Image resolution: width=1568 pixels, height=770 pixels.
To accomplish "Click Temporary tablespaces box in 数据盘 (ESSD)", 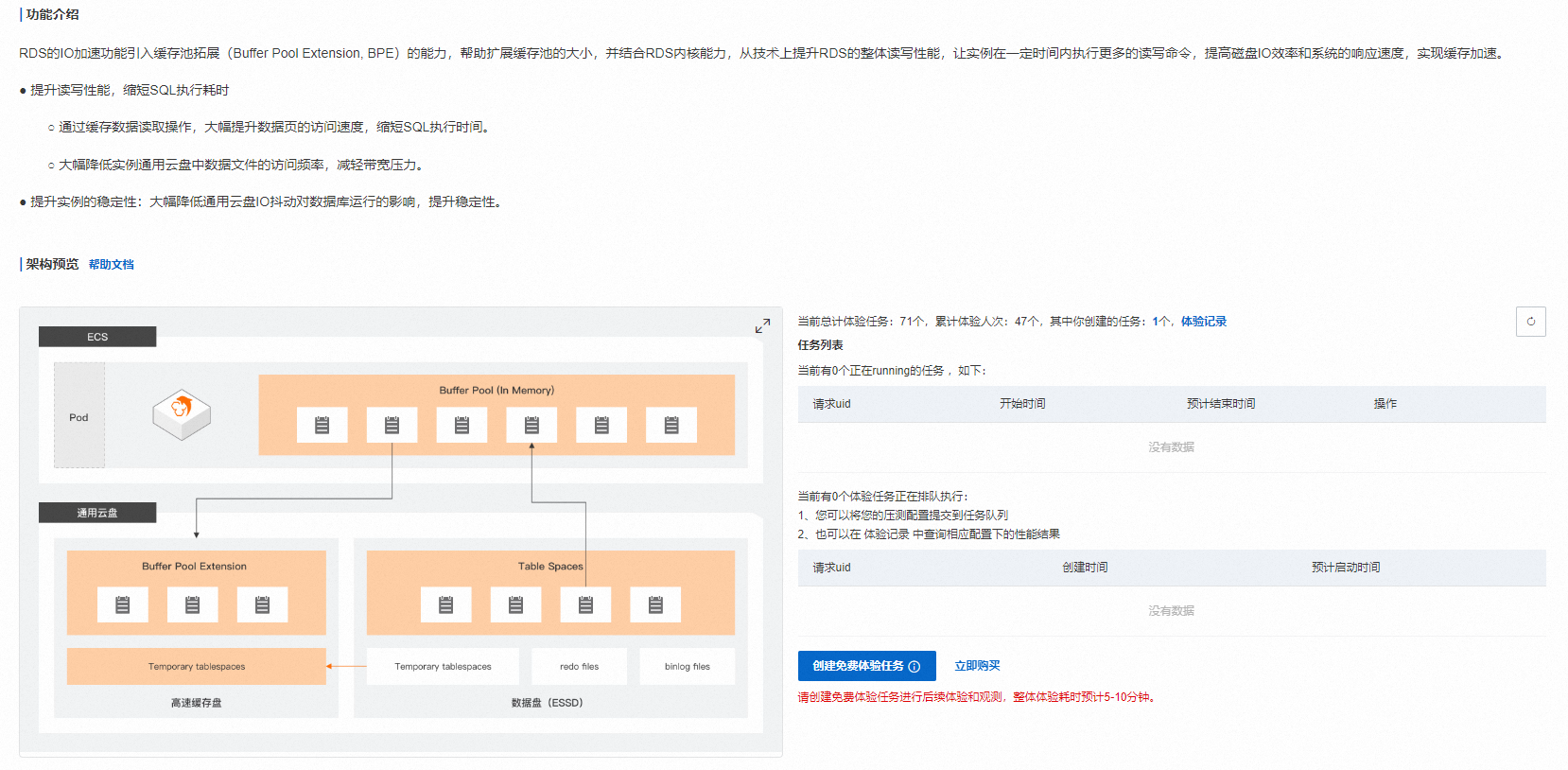I will (x=443, y=666).
